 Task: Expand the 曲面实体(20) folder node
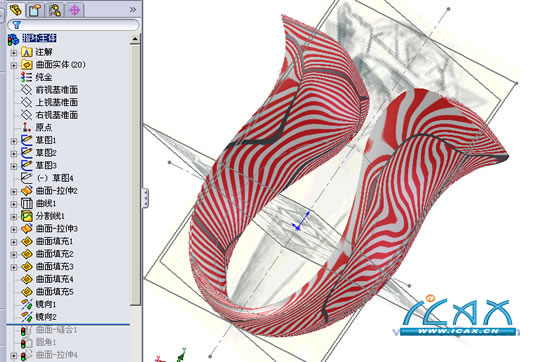coord(14,66)
